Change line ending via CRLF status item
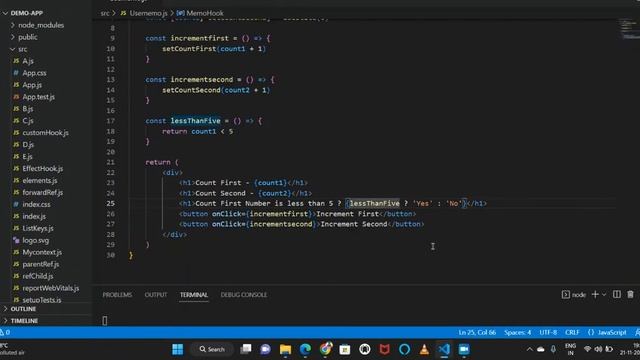640x360 pixels. coord(572,333)
